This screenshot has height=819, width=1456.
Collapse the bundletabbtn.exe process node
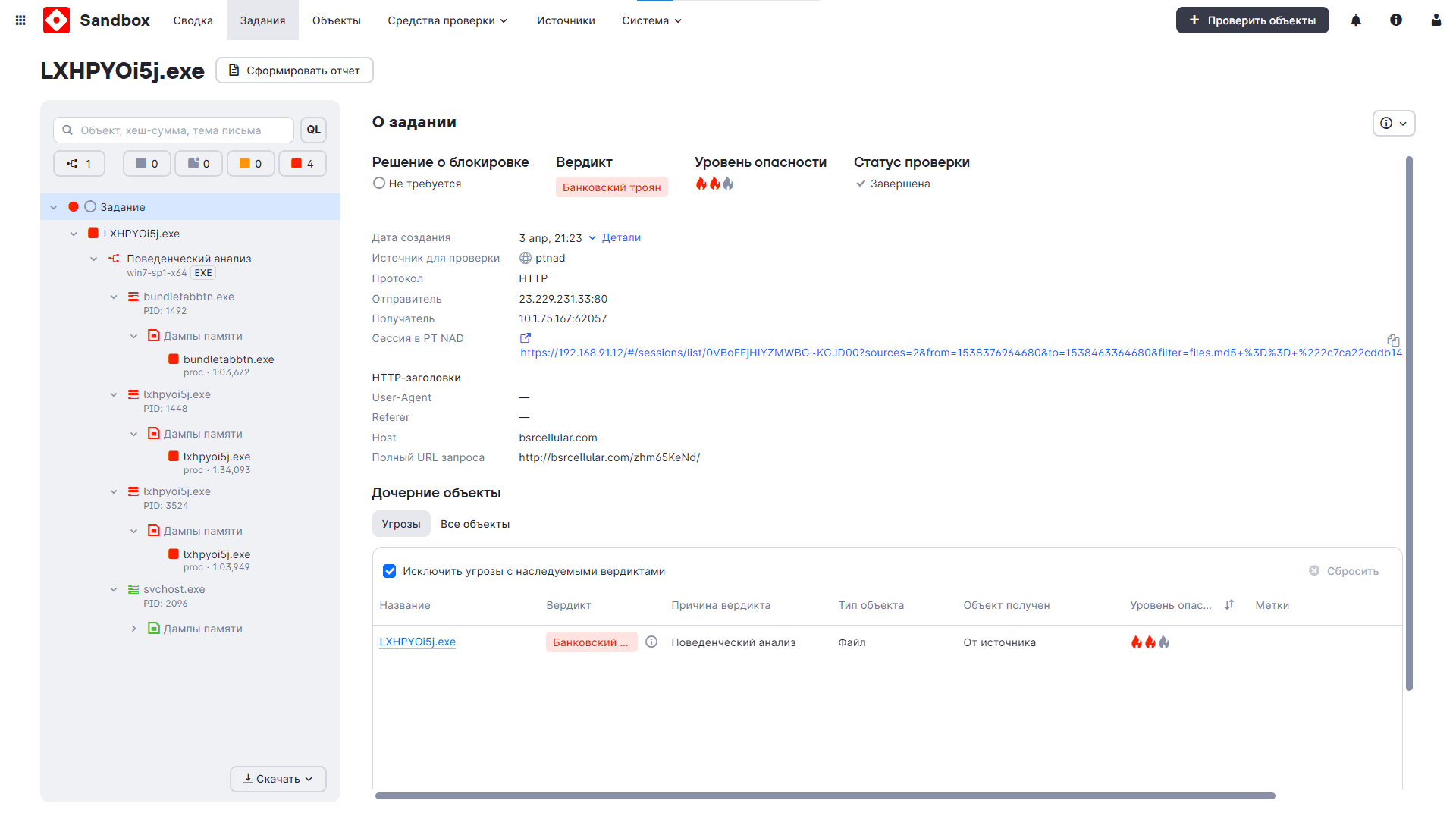(x=114, y=297)
